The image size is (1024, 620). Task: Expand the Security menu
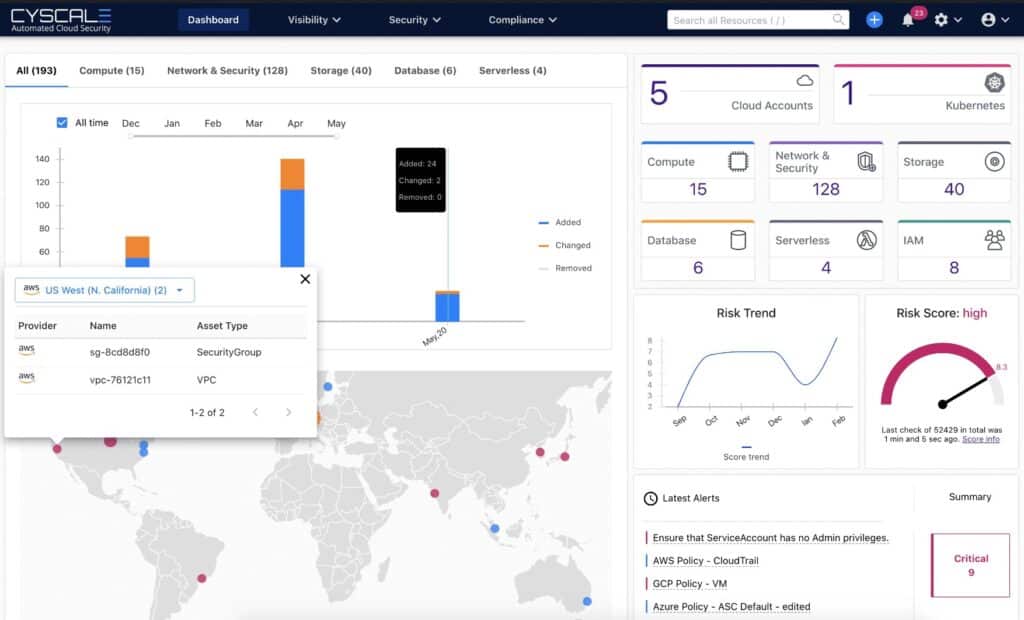click(x=415, y=20)
